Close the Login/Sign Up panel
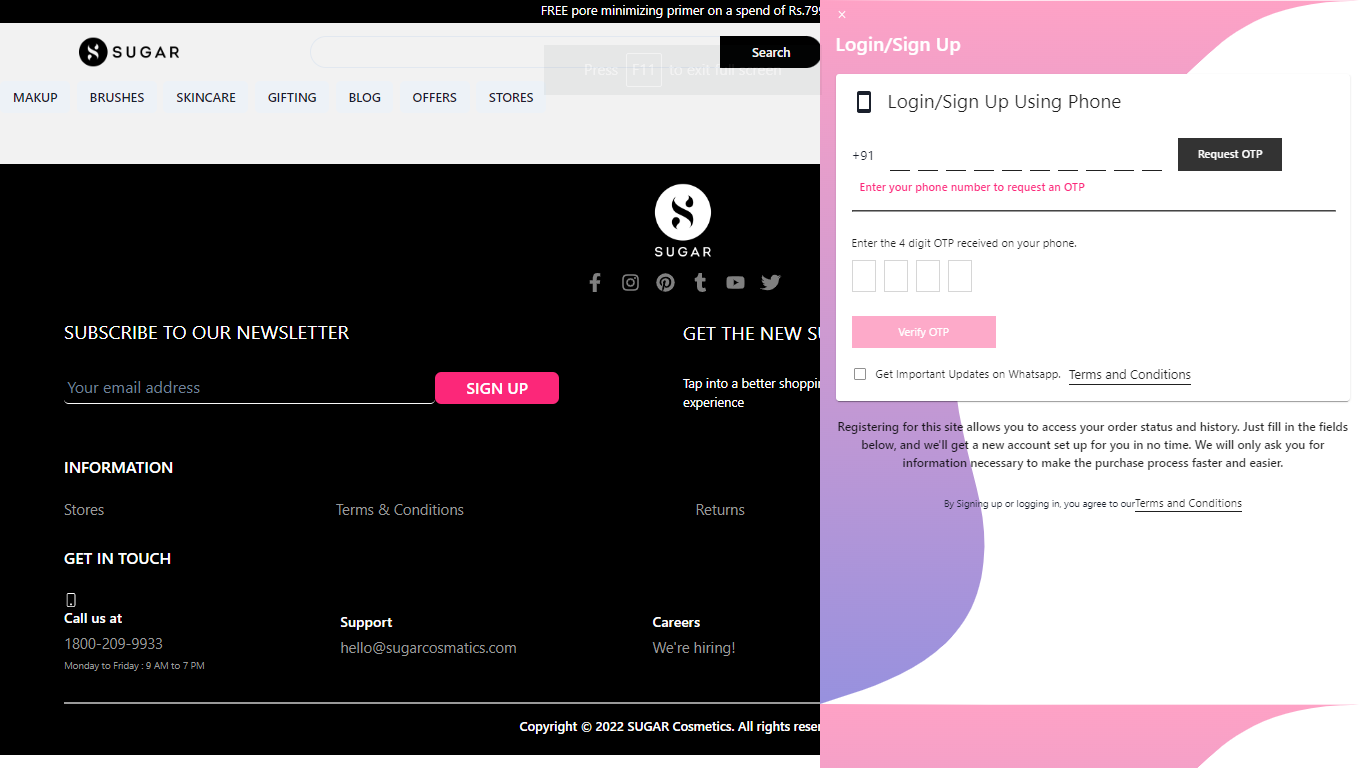Viewport: 1366px width, 768px height. (842, 15)
